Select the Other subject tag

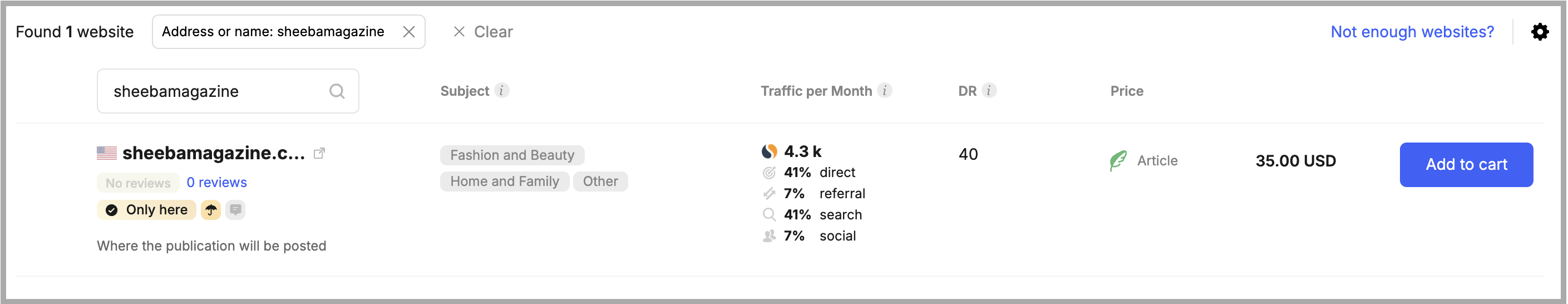600,182
